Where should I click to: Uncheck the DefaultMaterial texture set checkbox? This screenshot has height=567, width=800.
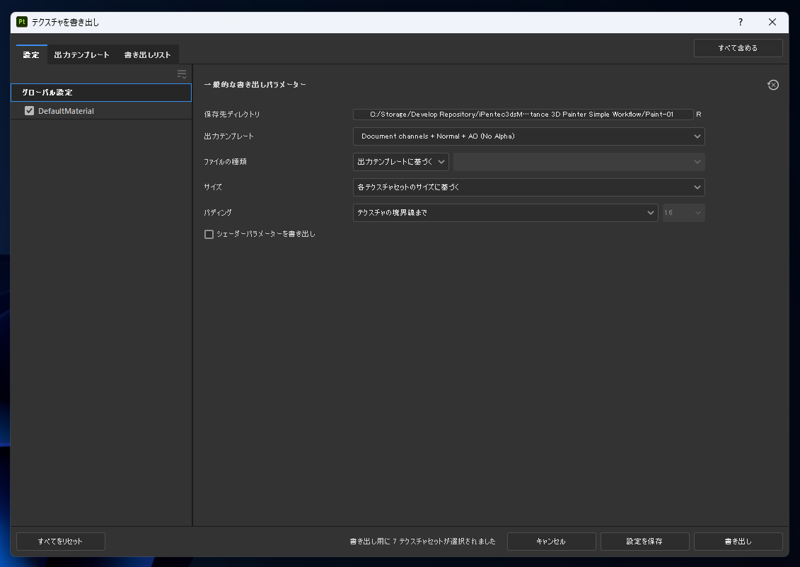pyautogui.click(x=29, y=111)
